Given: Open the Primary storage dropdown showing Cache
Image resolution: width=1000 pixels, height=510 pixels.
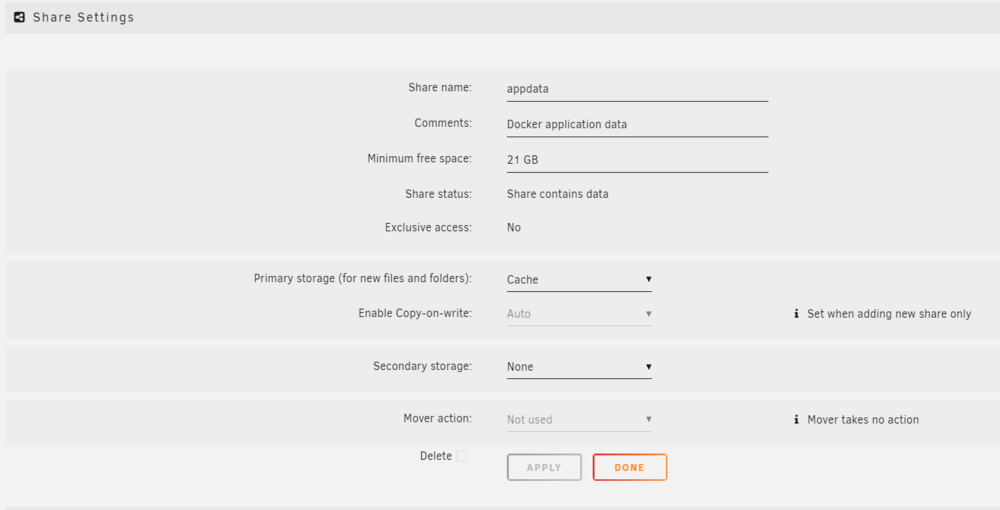Looking at the screenshot, I should pyautogui.click(x=579, y=280).
